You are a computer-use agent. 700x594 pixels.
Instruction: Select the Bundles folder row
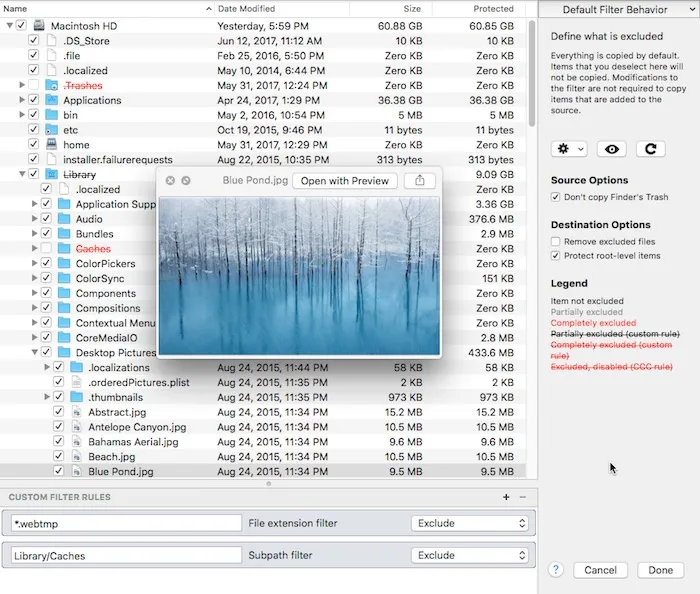pos(263,233)
